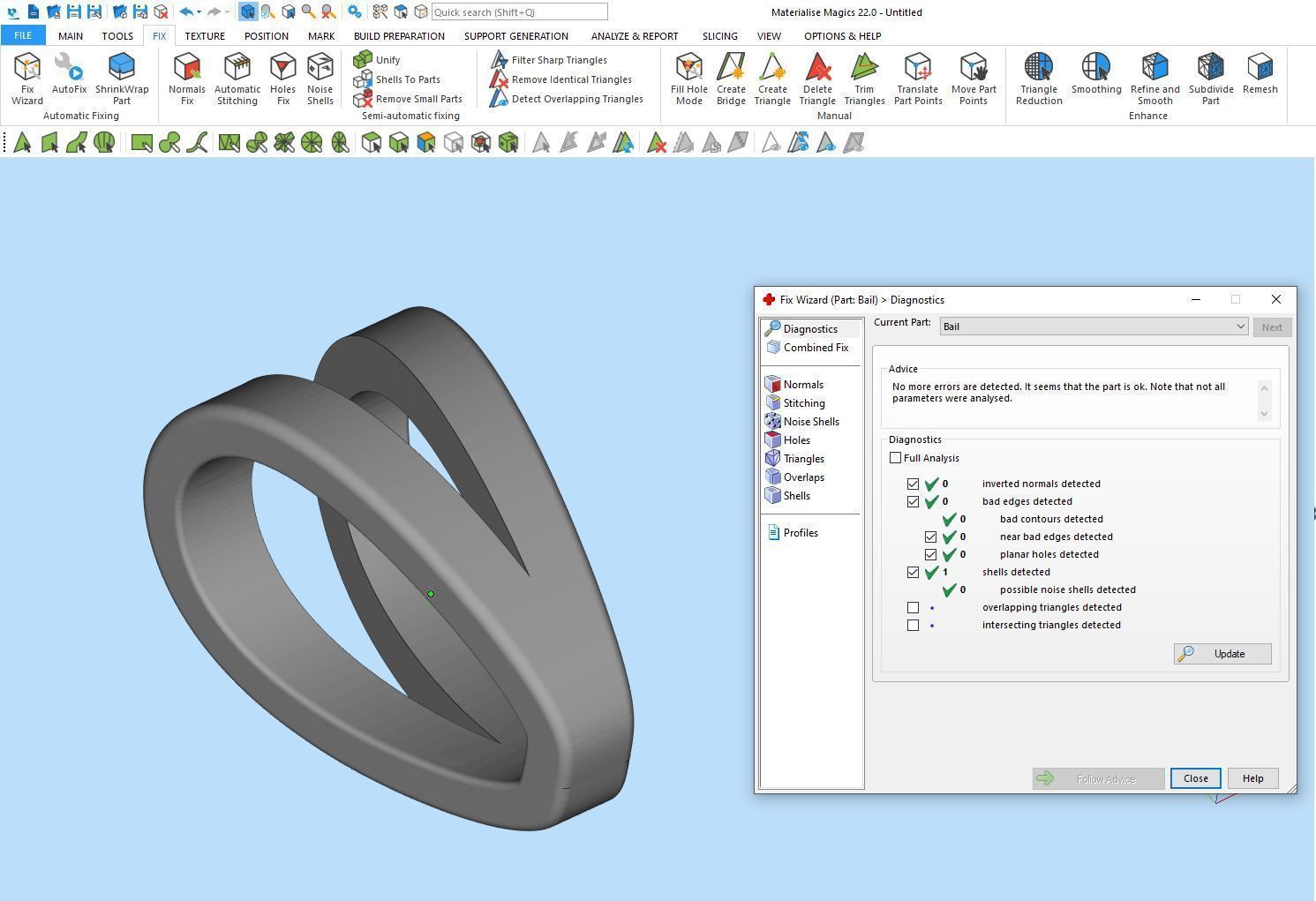Switch to the TOOLS tab
This screenshot has height=901, width=1316.
click(117, 36)
